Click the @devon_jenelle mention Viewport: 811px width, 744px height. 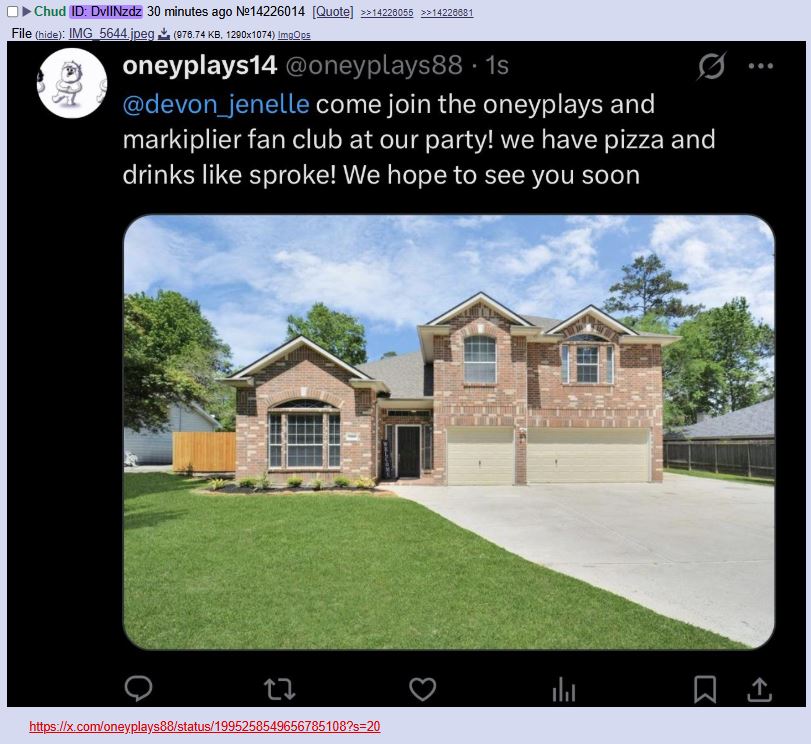216,104
